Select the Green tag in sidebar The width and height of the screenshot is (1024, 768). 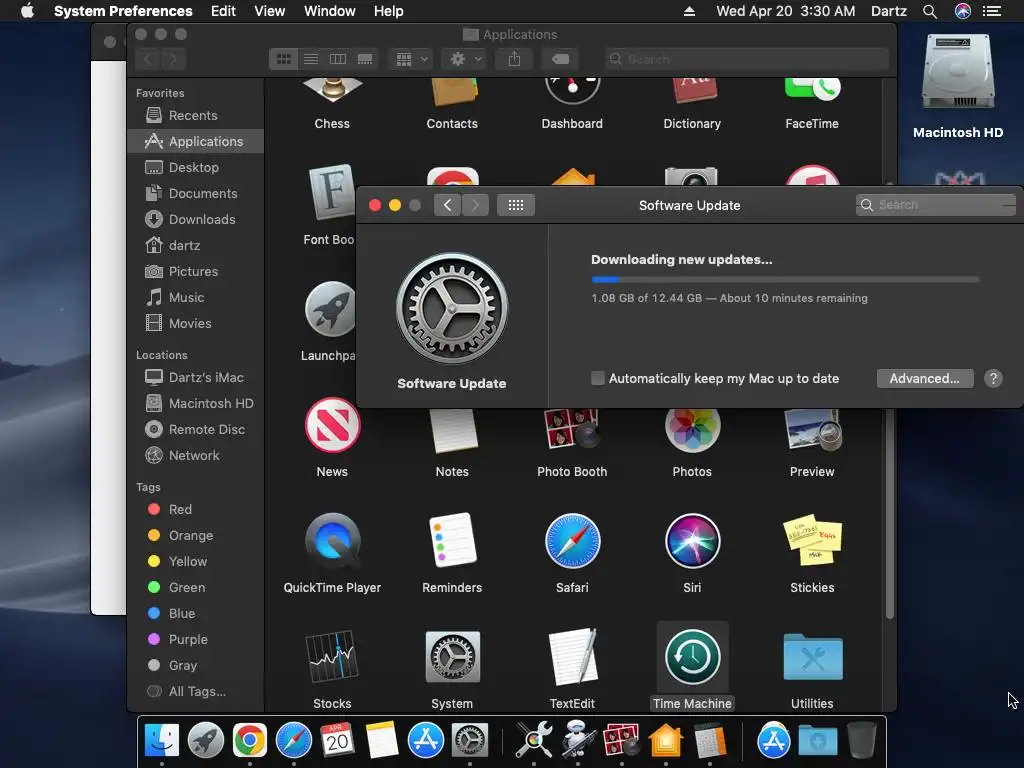click(x=187, y=587)
